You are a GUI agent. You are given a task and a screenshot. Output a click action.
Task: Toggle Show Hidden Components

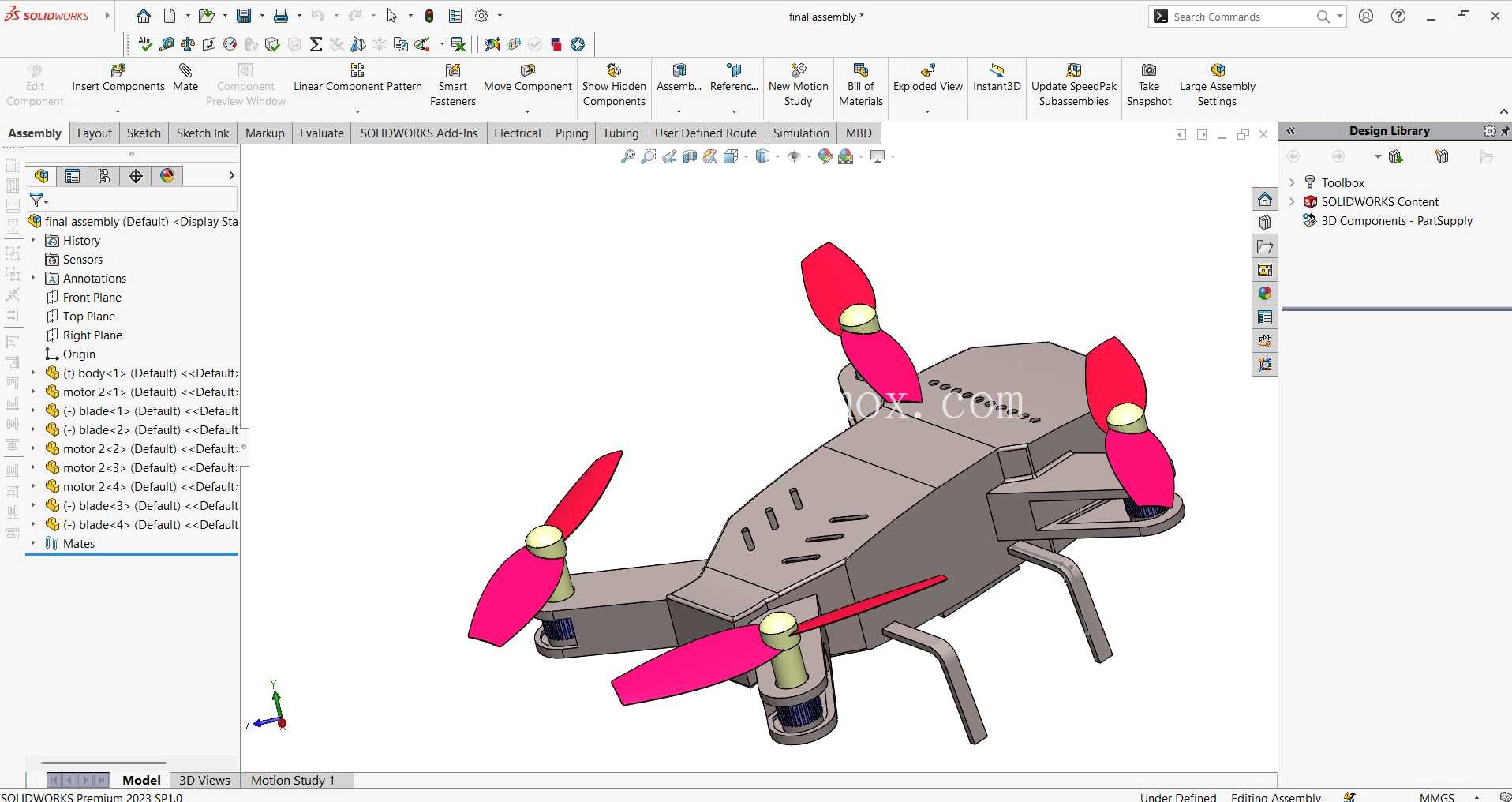614,85
